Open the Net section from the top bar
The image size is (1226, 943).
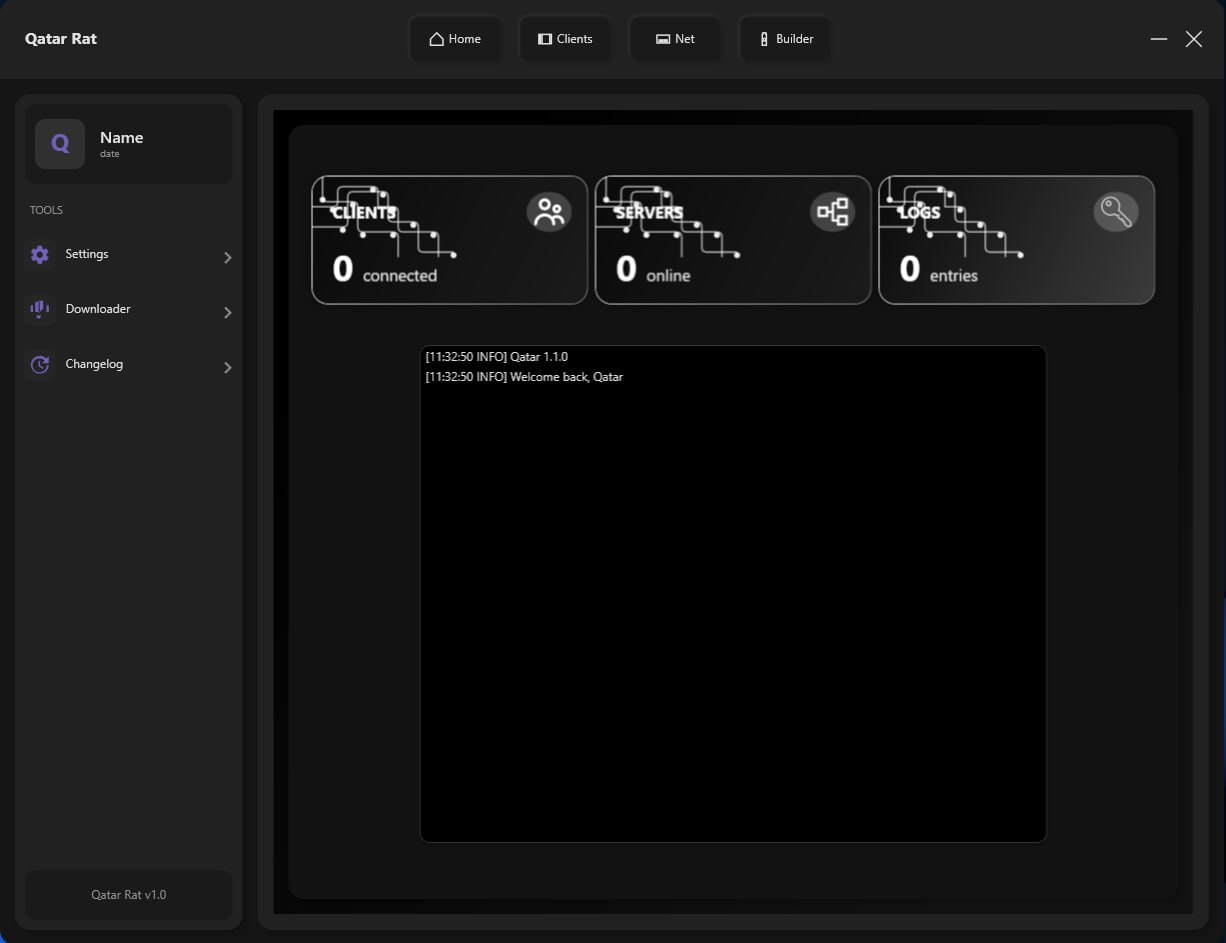[675, 38]
